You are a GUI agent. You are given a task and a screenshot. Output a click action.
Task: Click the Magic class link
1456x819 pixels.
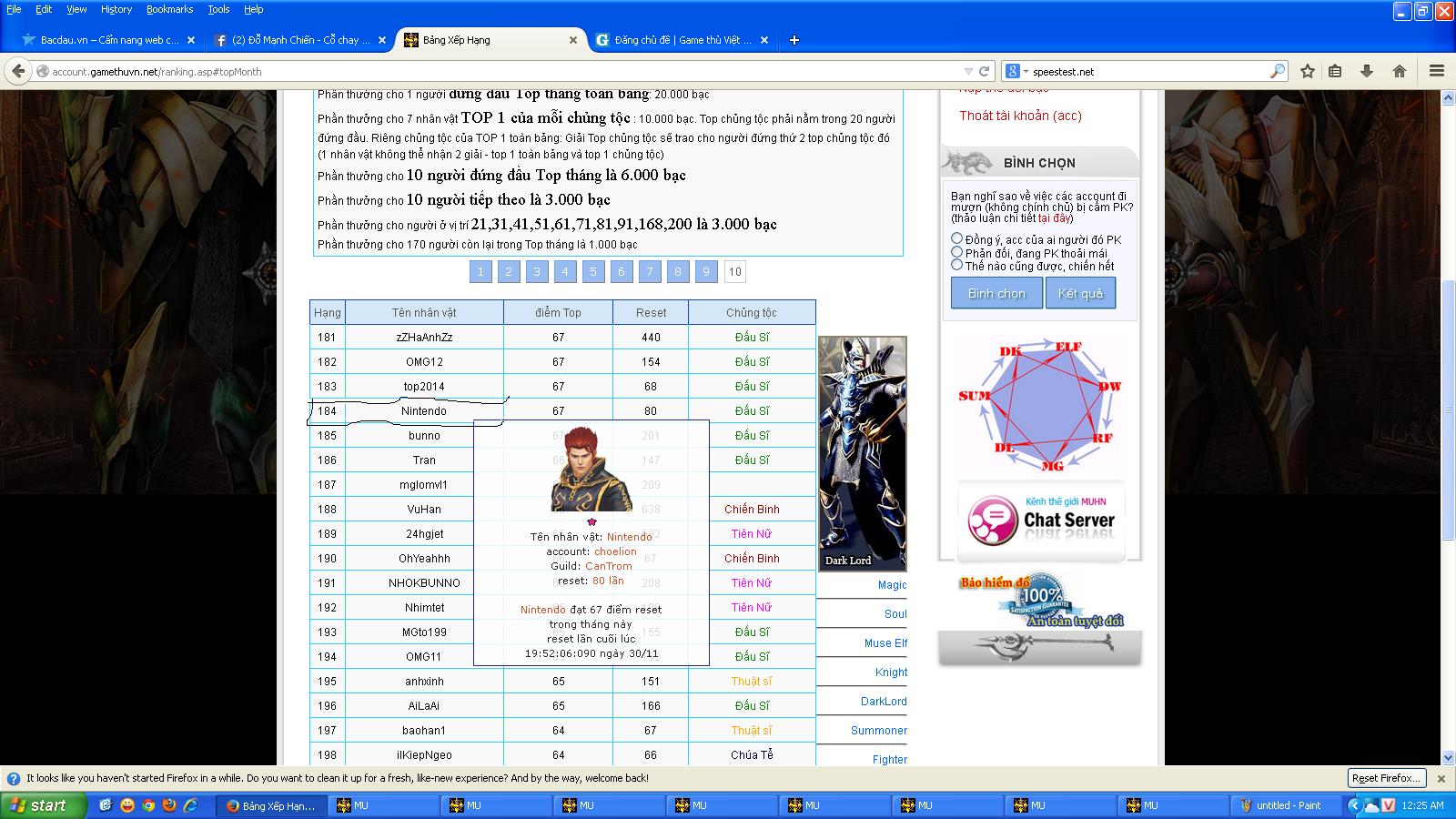[892, 585]
